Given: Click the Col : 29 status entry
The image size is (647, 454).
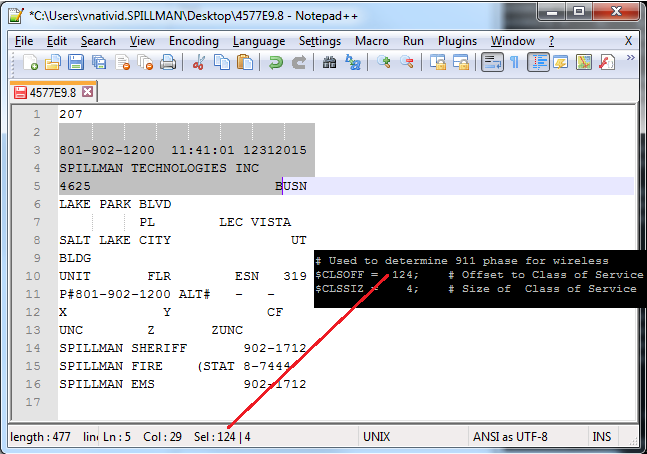Looking at the screenshot, I should [x=162, y=437].
